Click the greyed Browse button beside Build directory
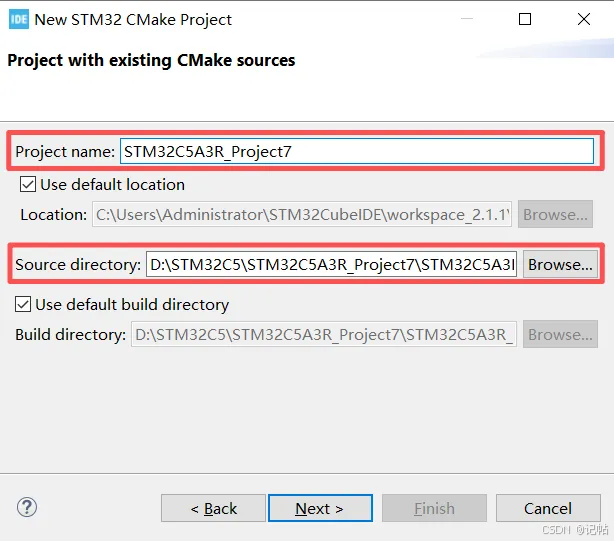The height and width of the screenshot is (541, 614). (560, 334)
